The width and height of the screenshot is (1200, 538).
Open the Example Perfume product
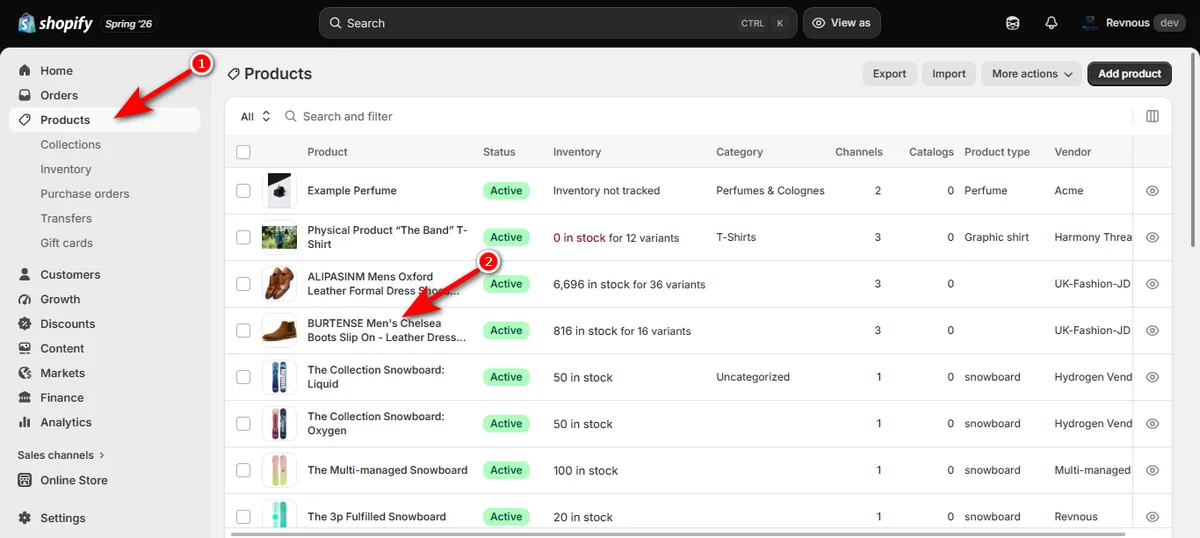(x=352, y=190)
